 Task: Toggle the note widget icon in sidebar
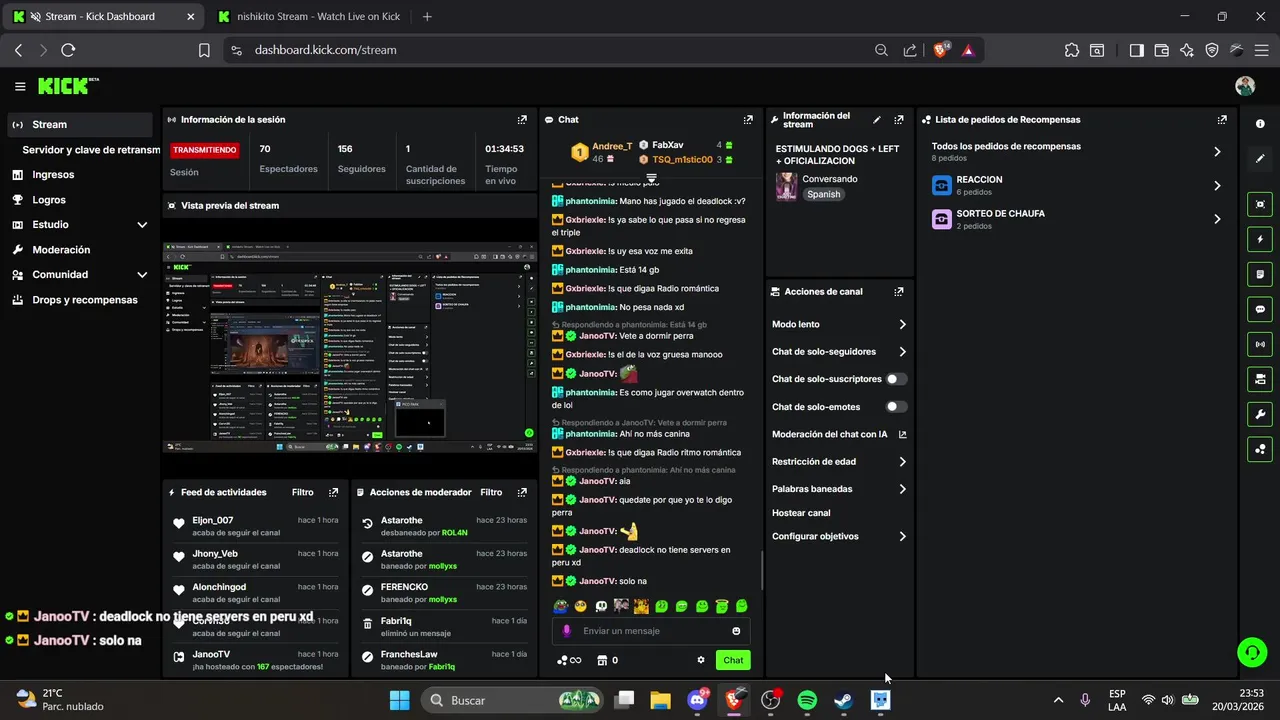point(1260,274)
